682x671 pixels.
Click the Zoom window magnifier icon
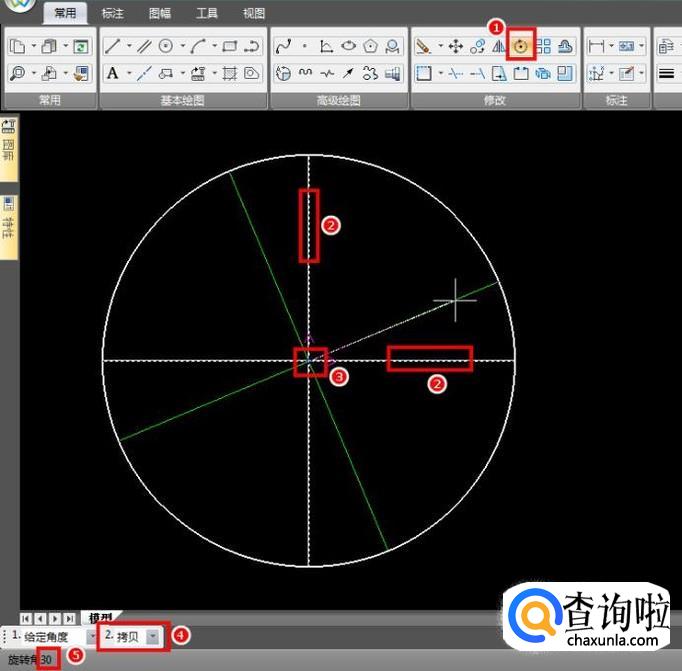tap(17, 73)
